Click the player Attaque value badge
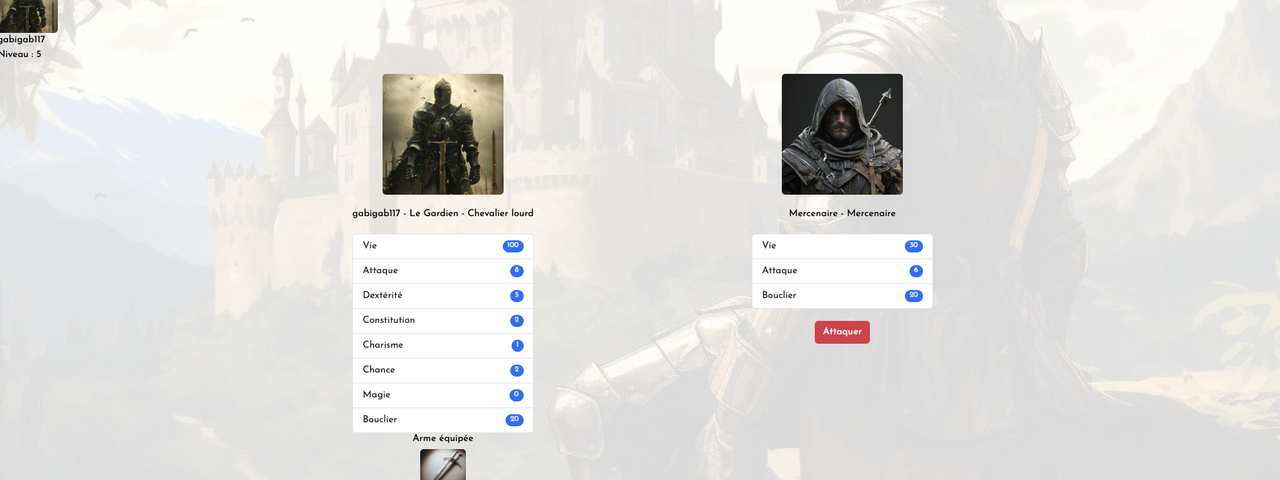 click(x=517, y=271)
